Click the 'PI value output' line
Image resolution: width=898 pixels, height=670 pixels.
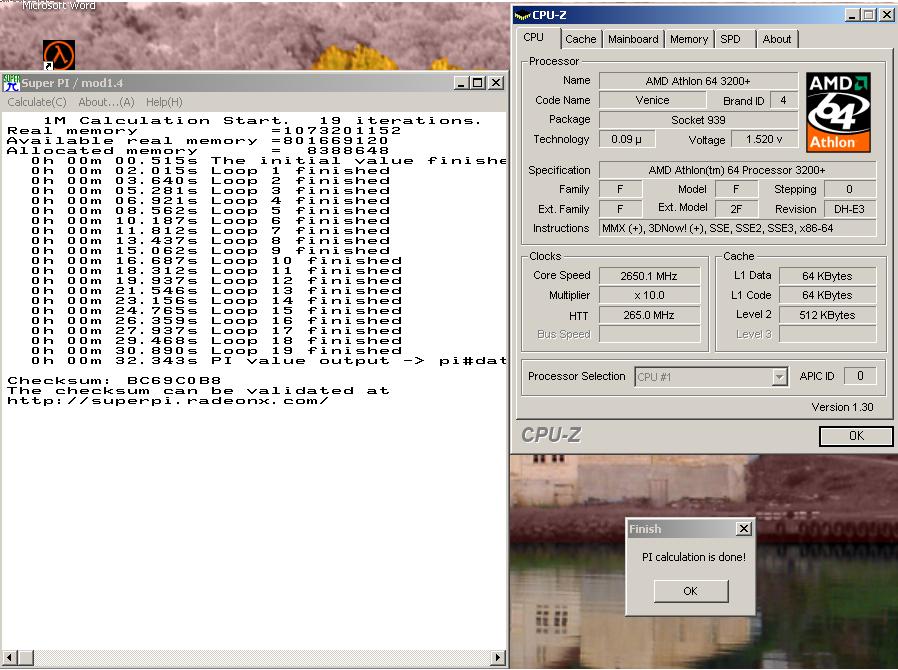click(269, 360)
